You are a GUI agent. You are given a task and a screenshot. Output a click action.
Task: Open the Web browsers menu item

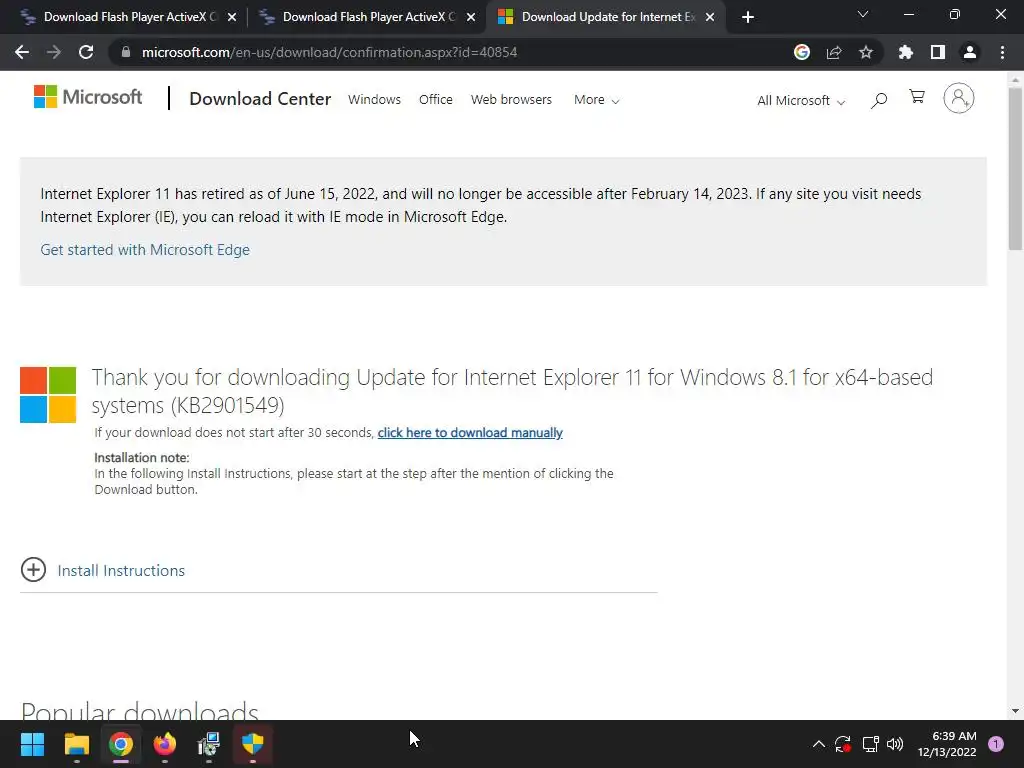pyautogui.click(x=511, y=100)
